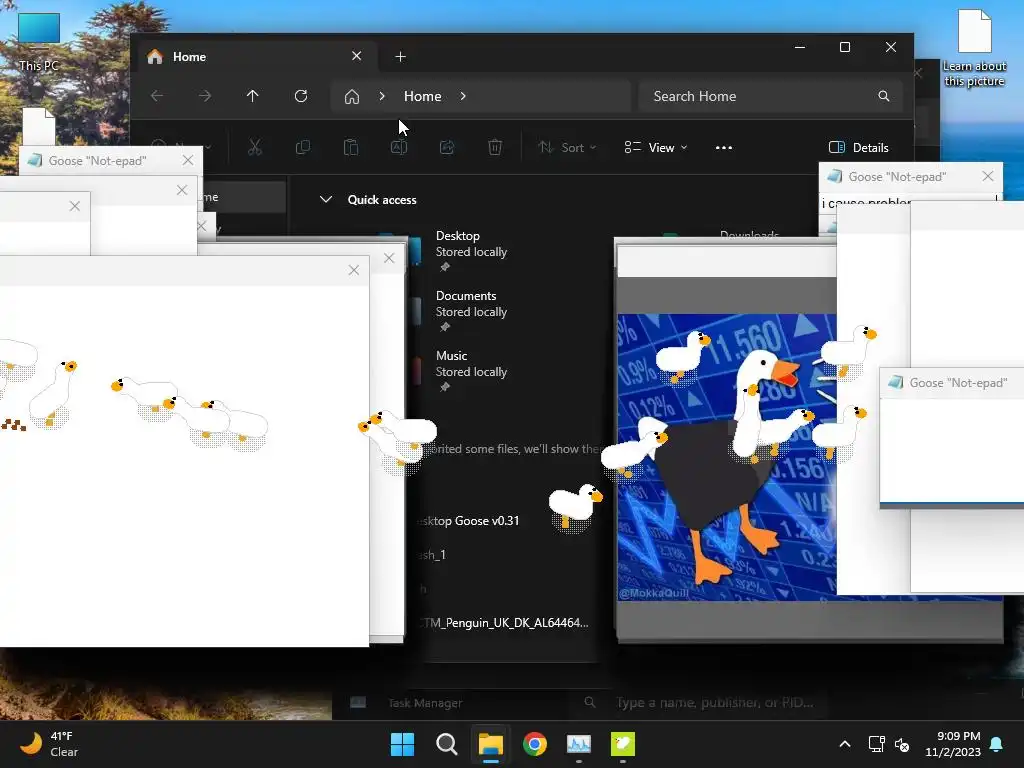Go up one folder level
The image size is (1024, 768).
(253, 96)
